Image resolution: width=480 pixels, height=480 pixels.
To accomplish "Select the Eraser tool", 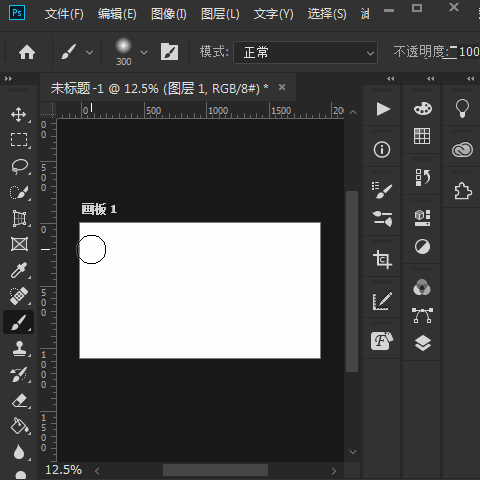I will (19, 401).
